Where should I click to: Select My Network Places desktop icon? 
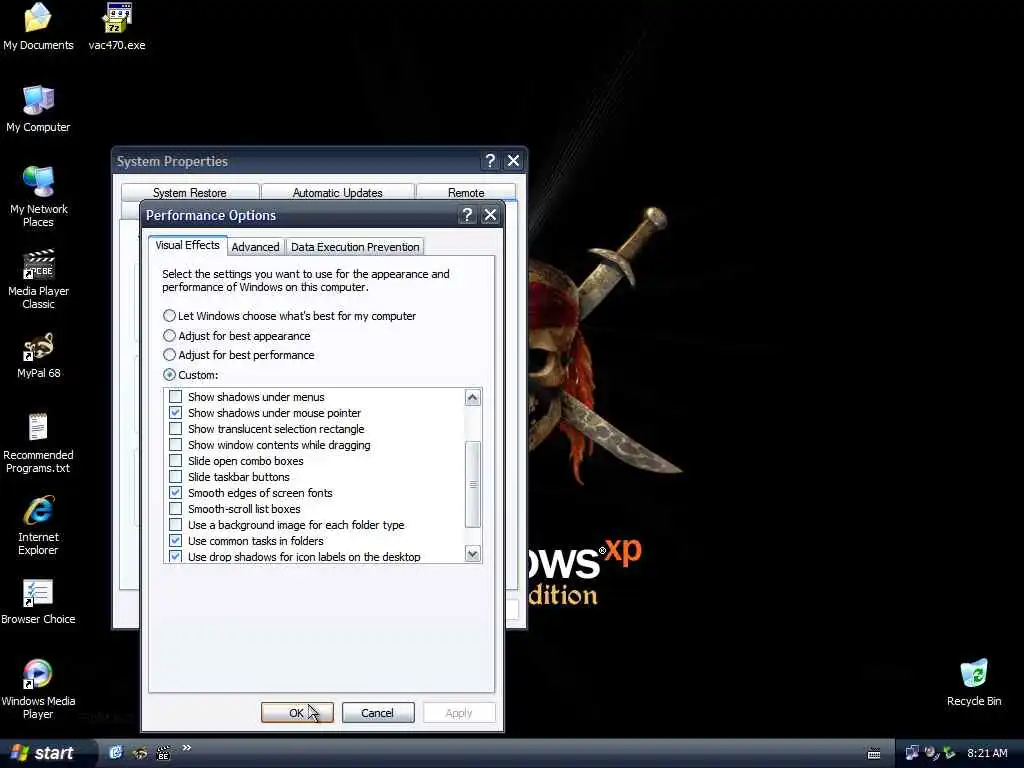click(38, 196)
